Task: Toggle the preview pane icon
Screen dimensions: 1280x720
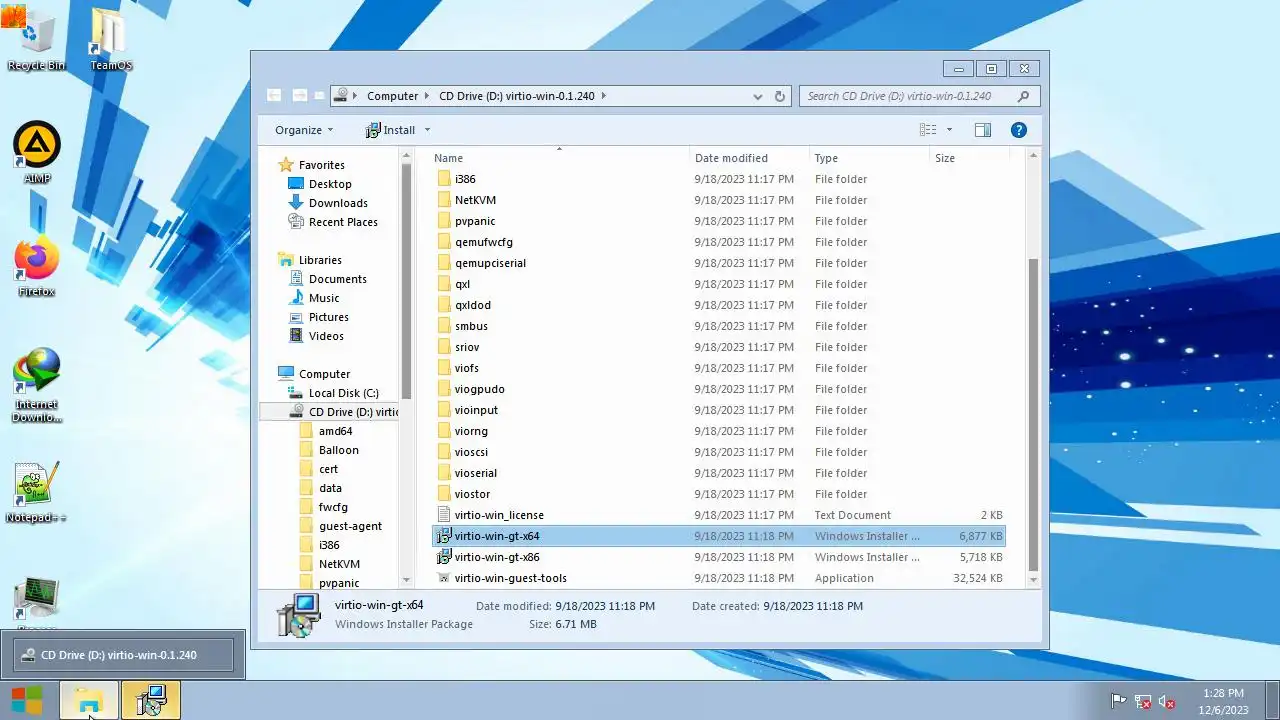Action: coord(983,130)
